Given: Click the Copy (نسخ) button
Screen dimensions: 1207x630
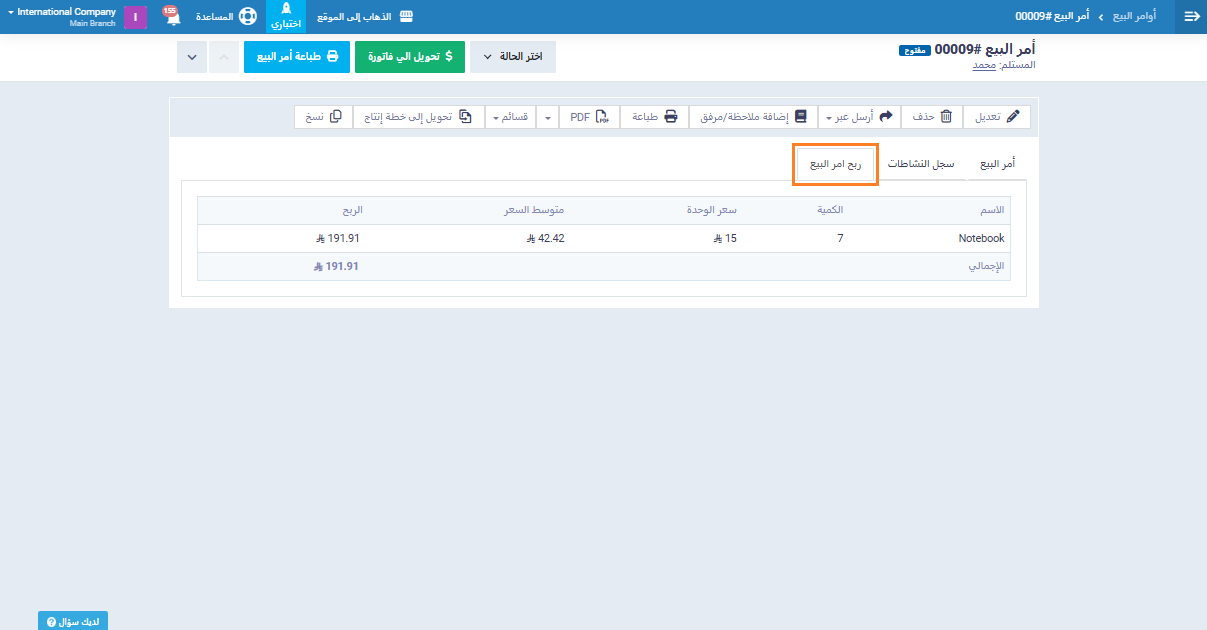Looking at the screenshot, I should point(323,117).
